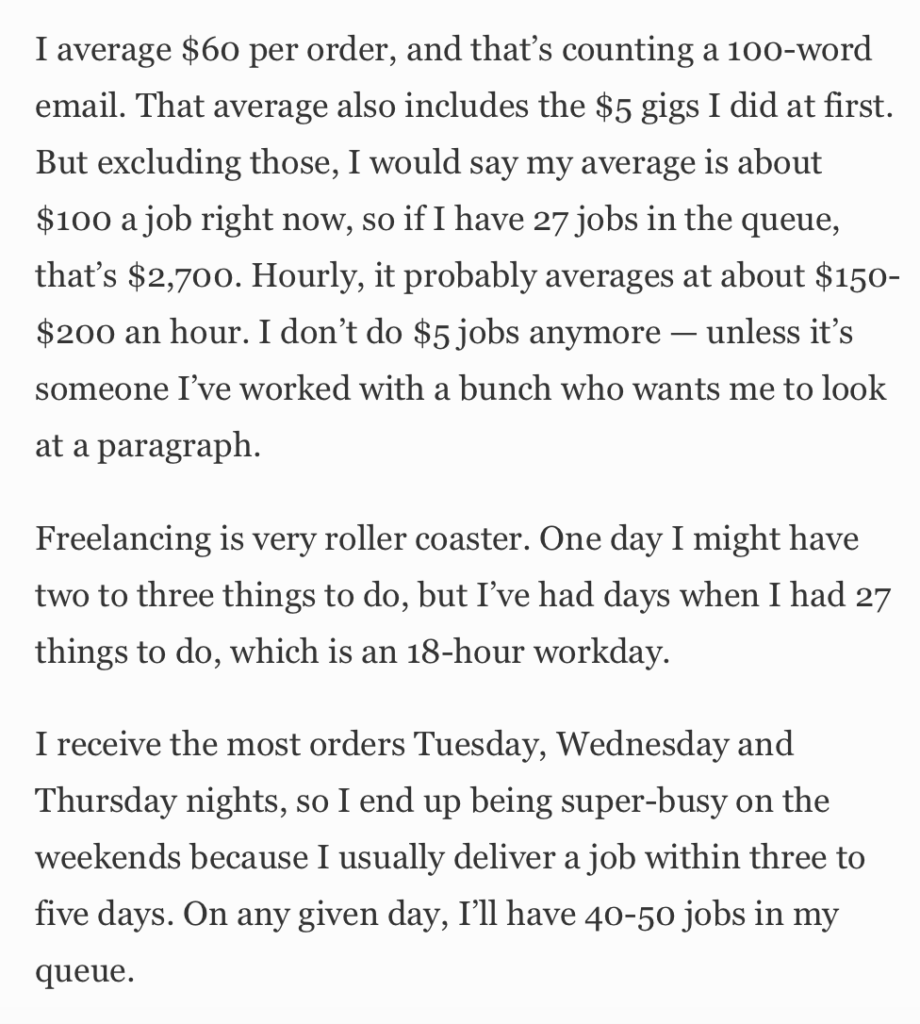The width and height of the screenshot is (920, 1024).
Task: Click the word "weekends" in third paragraph
Action: 108,857
